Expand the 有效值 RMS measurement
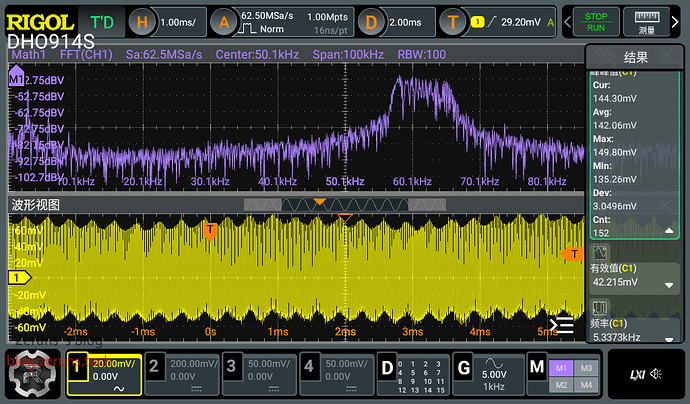Viewport: 690px width, 404px height. [x=669, y=284]
